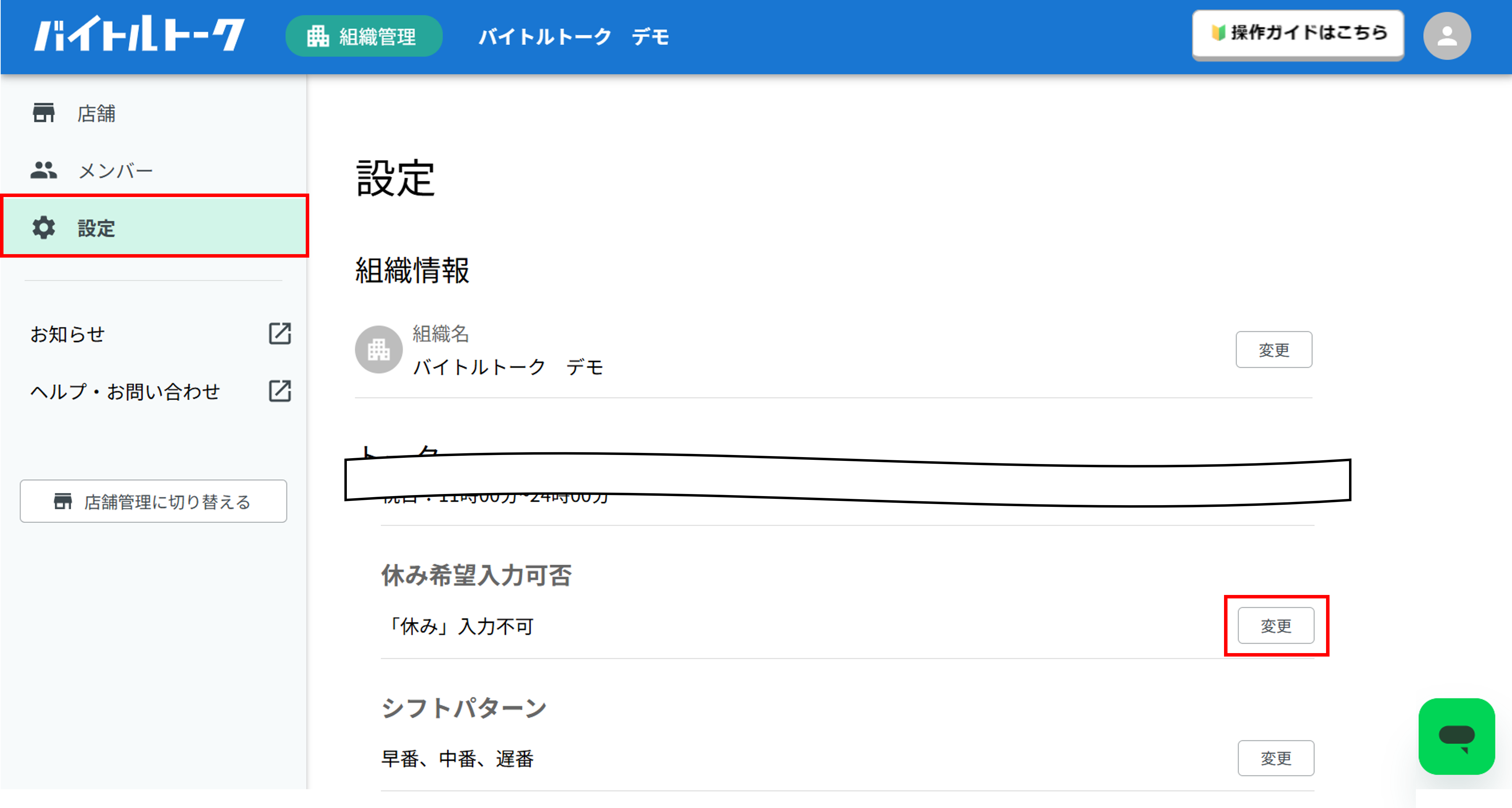Image resolution: width=1512 pixels, height=808 pixels.
Task: Select the 設定 sidebar item
Action: point(154,227)
